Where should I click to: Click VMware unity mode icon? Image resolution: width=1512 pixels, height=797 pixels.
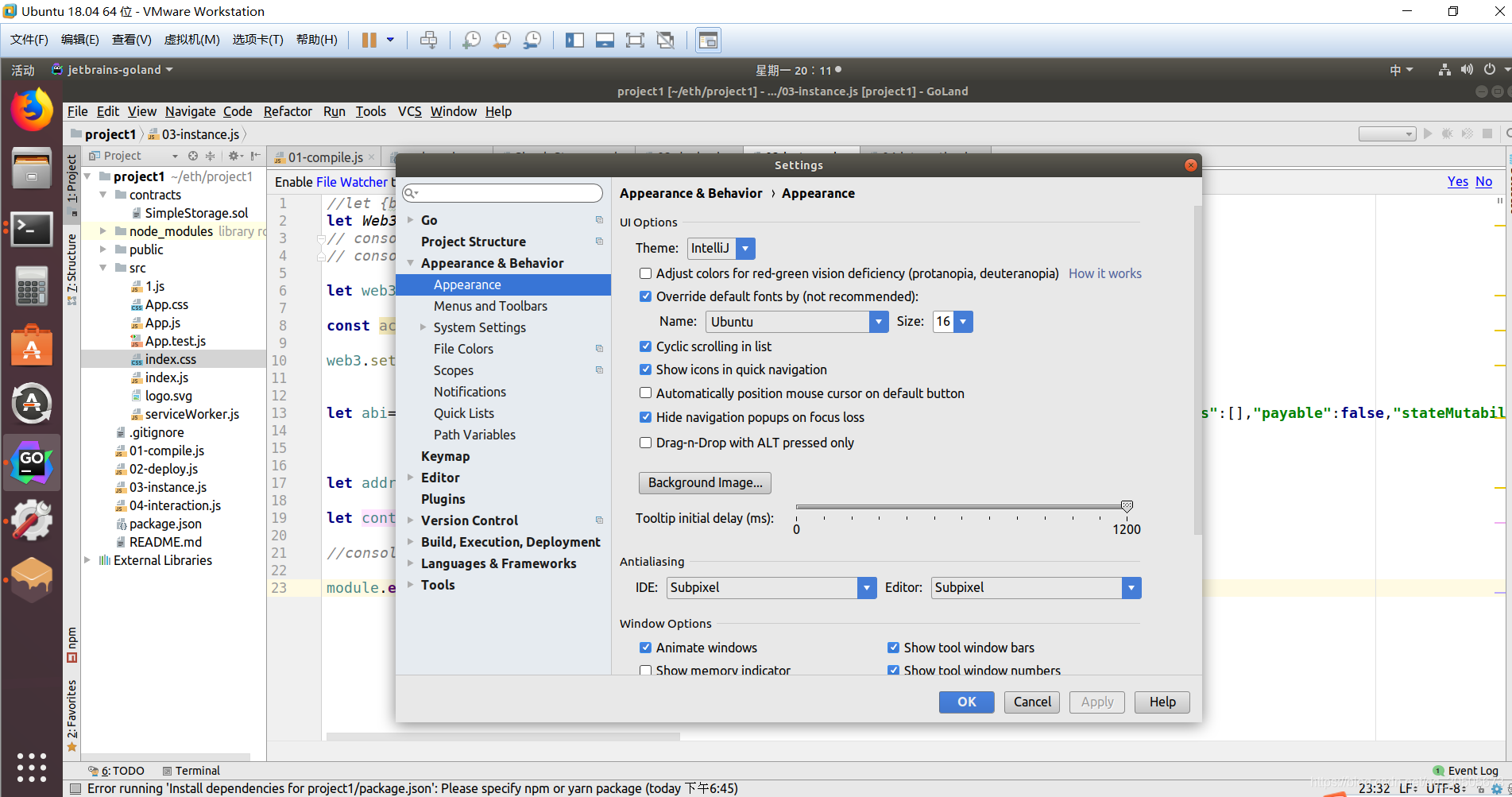666,40
